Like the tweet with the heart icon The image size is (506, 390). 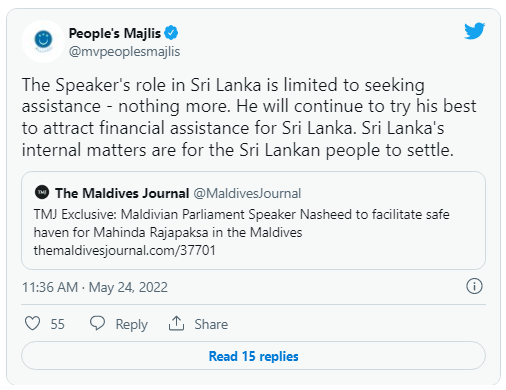pos(33,323)
